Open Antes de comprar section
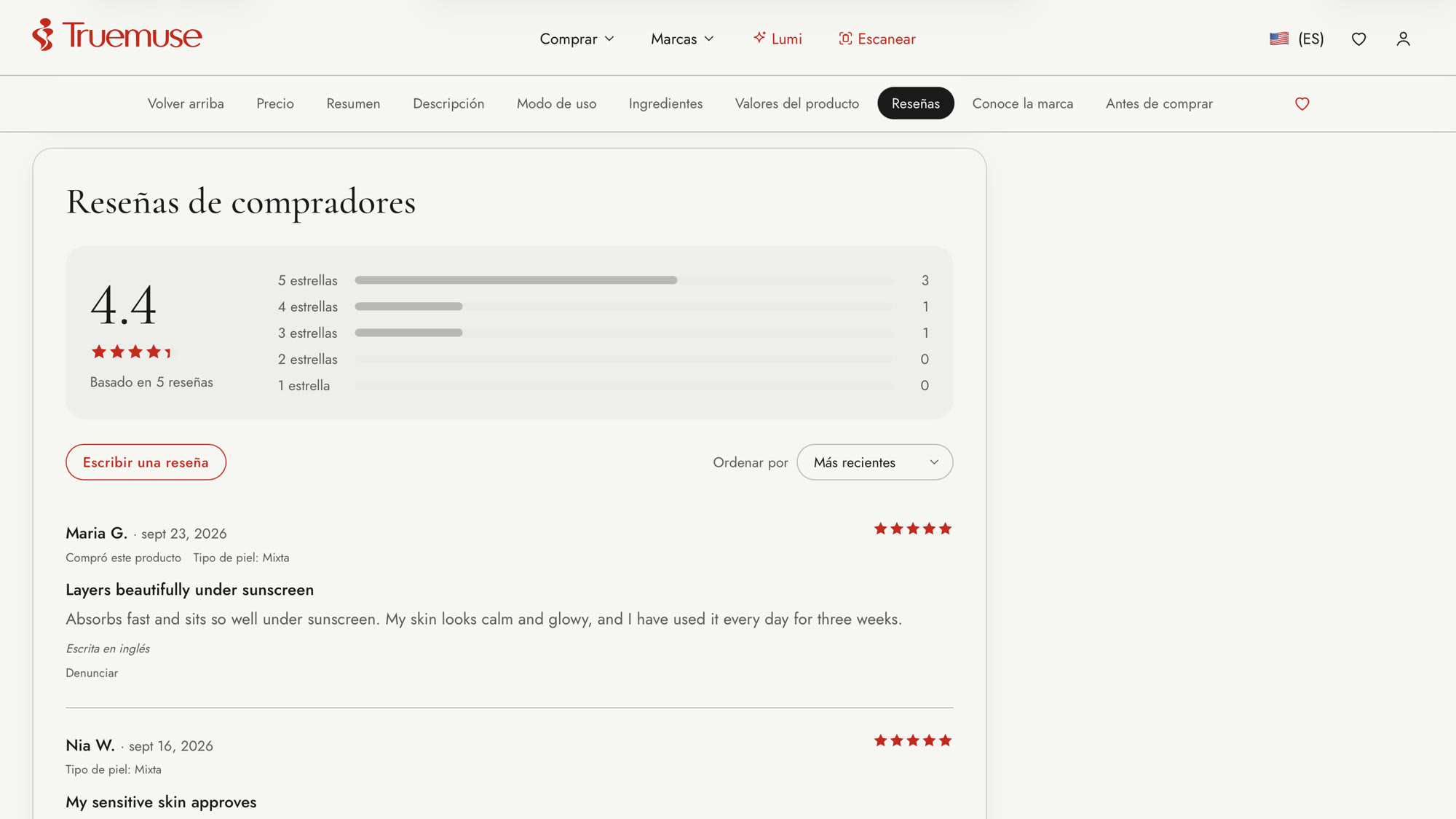This screenshot has width=1456, height=819. (1159, 103)
